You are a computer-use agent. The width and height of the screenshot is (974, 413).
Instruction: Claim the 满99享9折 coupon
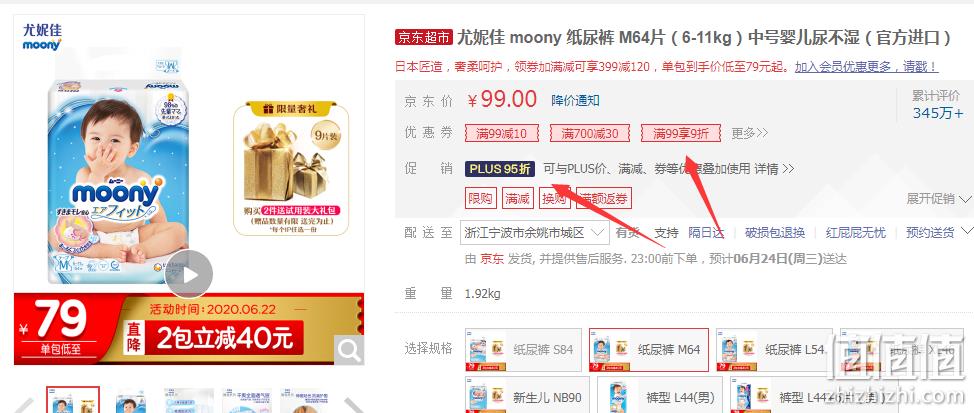pyautogui.click(x=681, y=133)
